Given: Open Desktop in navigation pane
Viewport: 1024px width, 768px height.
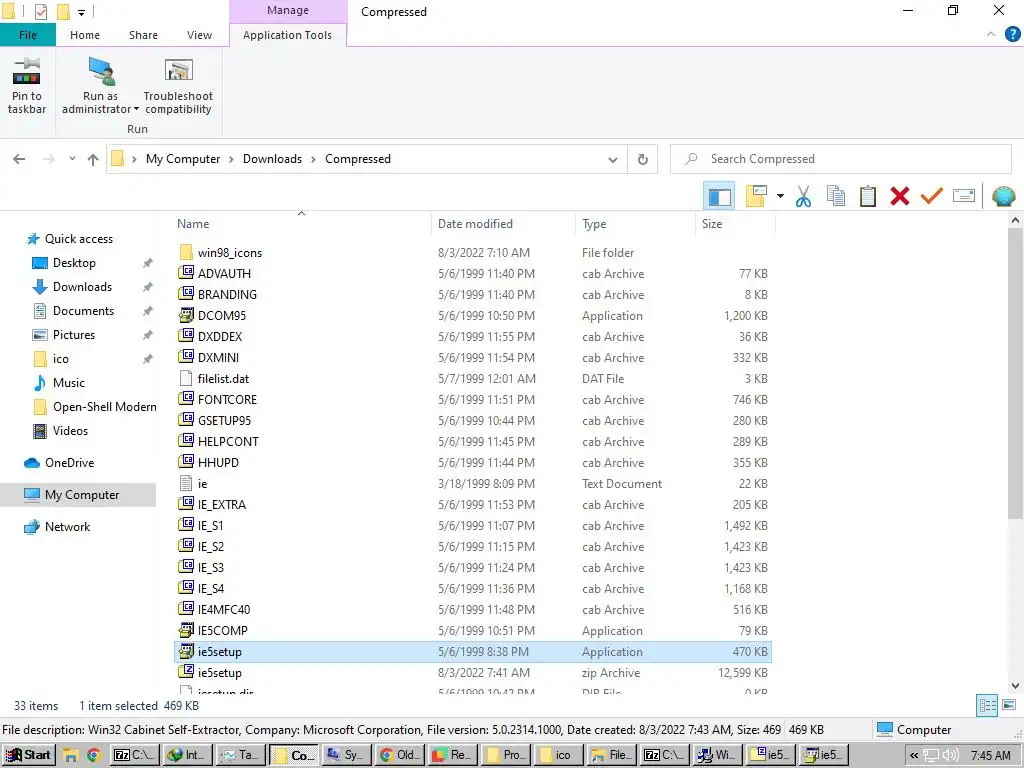Looking at the screenshot, I should [x=74, y=263].
